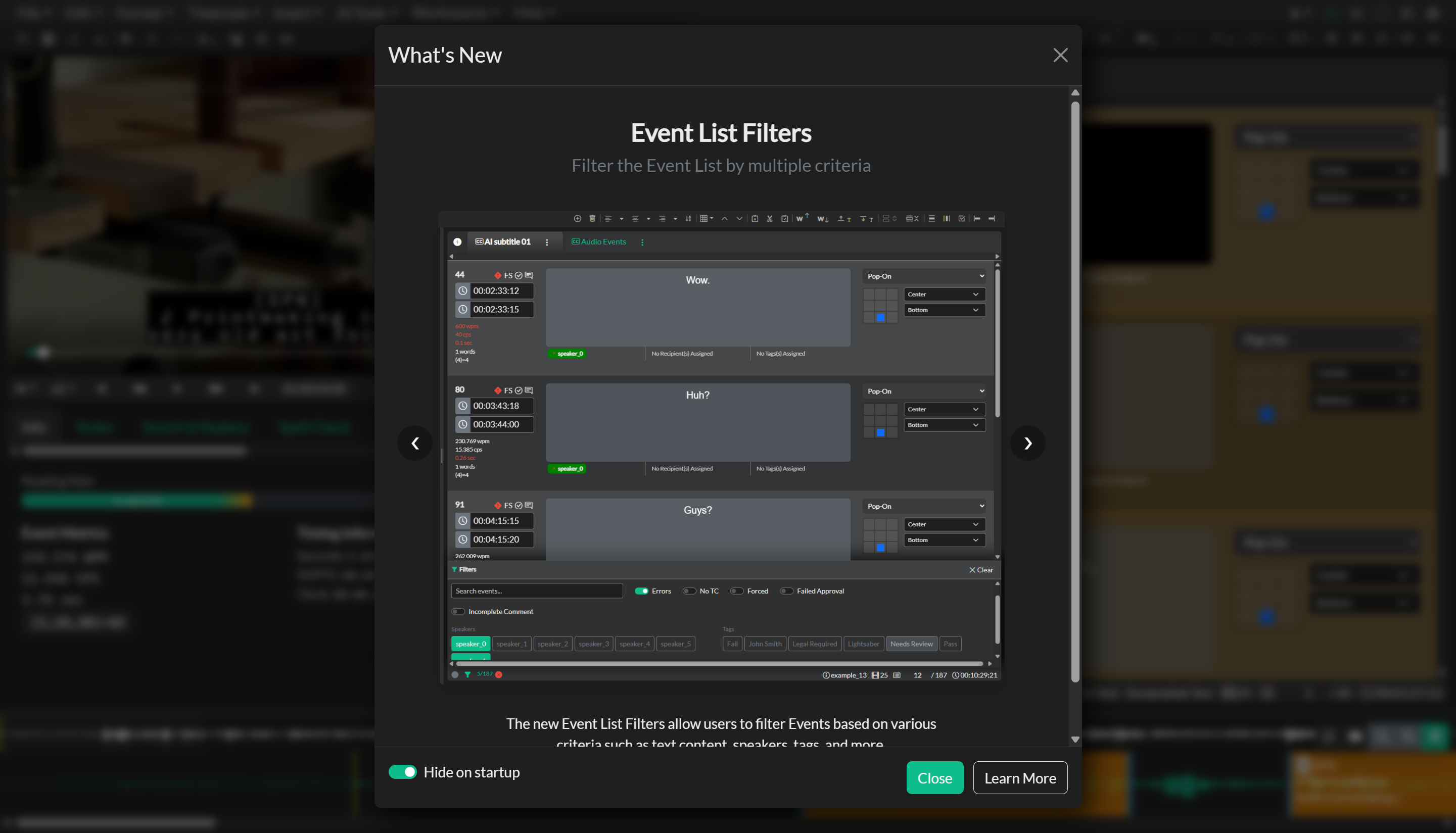The height and width of the screenshot is (833, 1456).
Task: Clear all filters with the Clear link
Action: (x=980, y=570)
